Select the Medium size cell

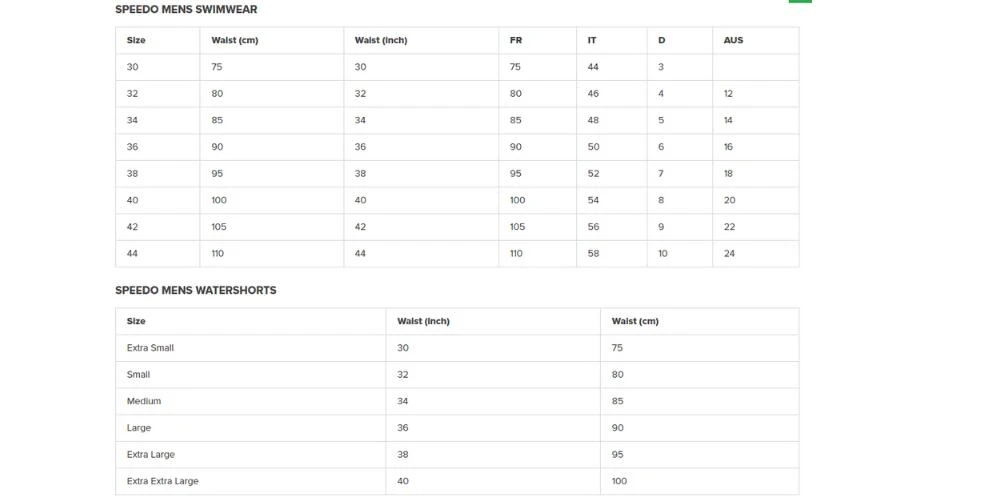144,401
